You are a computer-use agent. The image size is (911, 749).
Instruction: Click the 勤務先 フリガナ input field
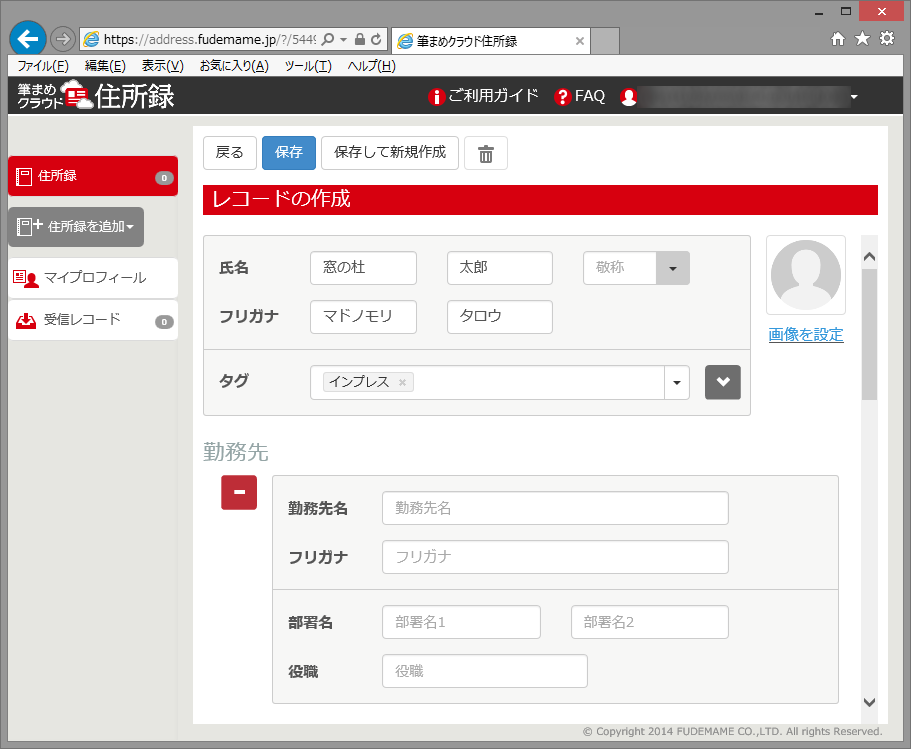pos(555,557)
